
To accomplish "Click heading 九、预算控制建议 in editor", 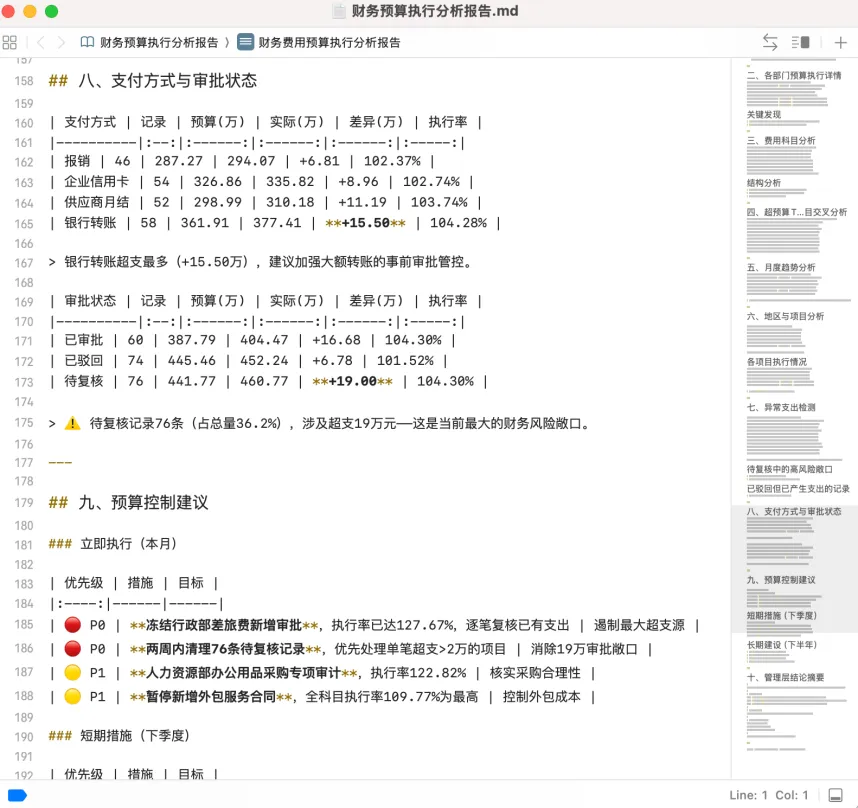I will coord(143,503).
